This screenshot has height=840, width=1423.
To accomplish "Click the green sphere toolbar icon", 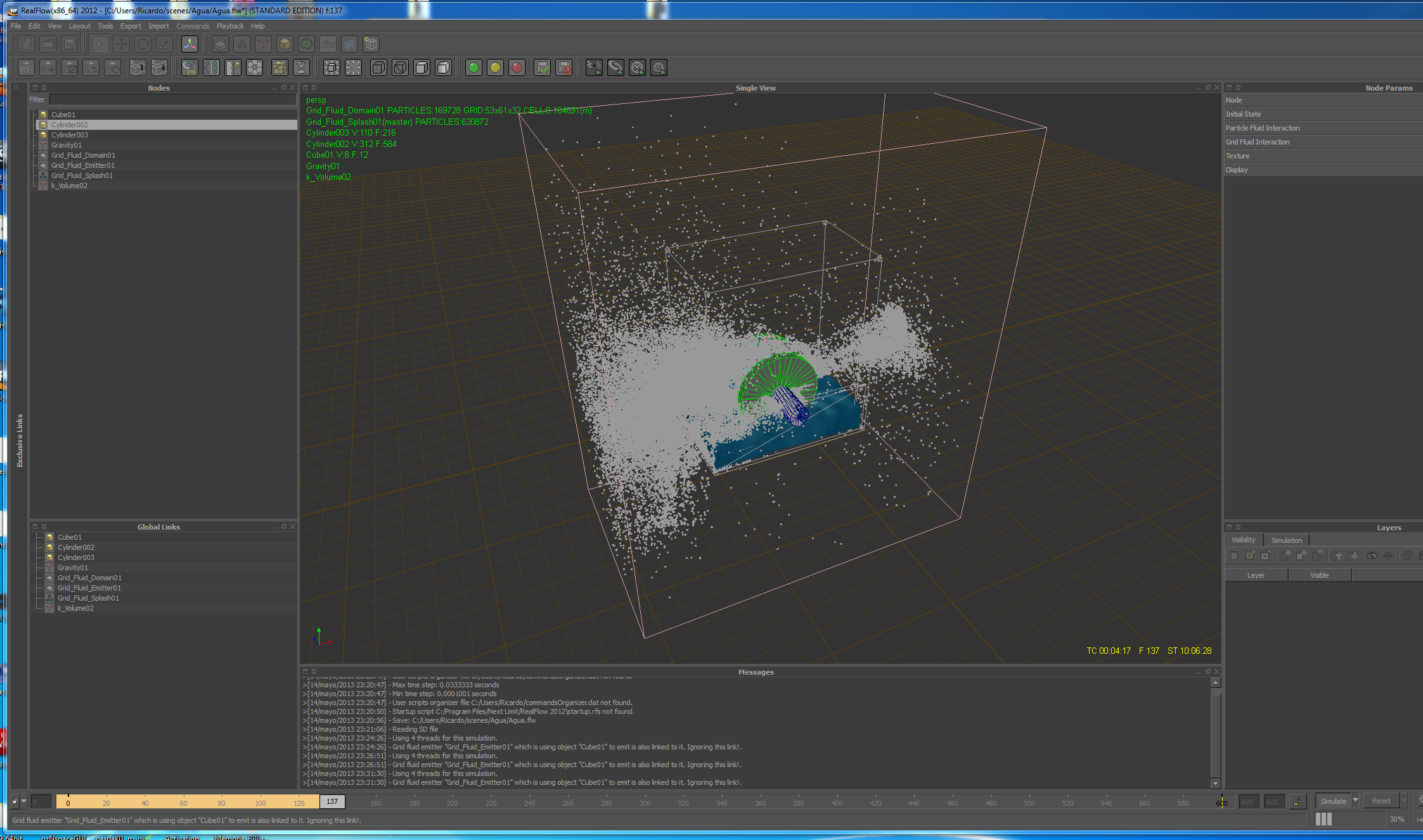I will [473, 68].
